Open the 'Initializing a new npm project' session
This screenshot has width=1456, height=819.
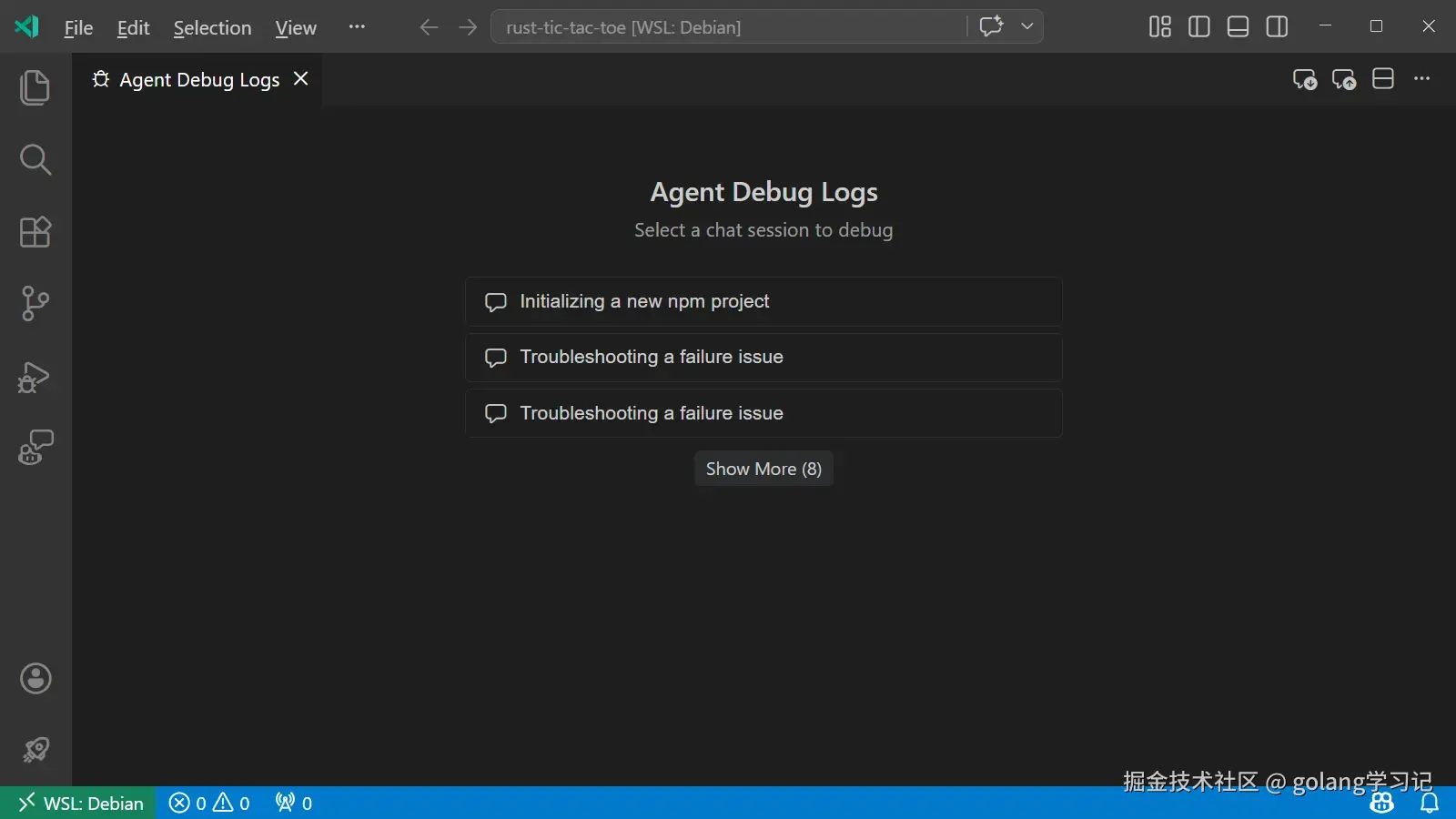pyautogui.click(x=763, y=301)
